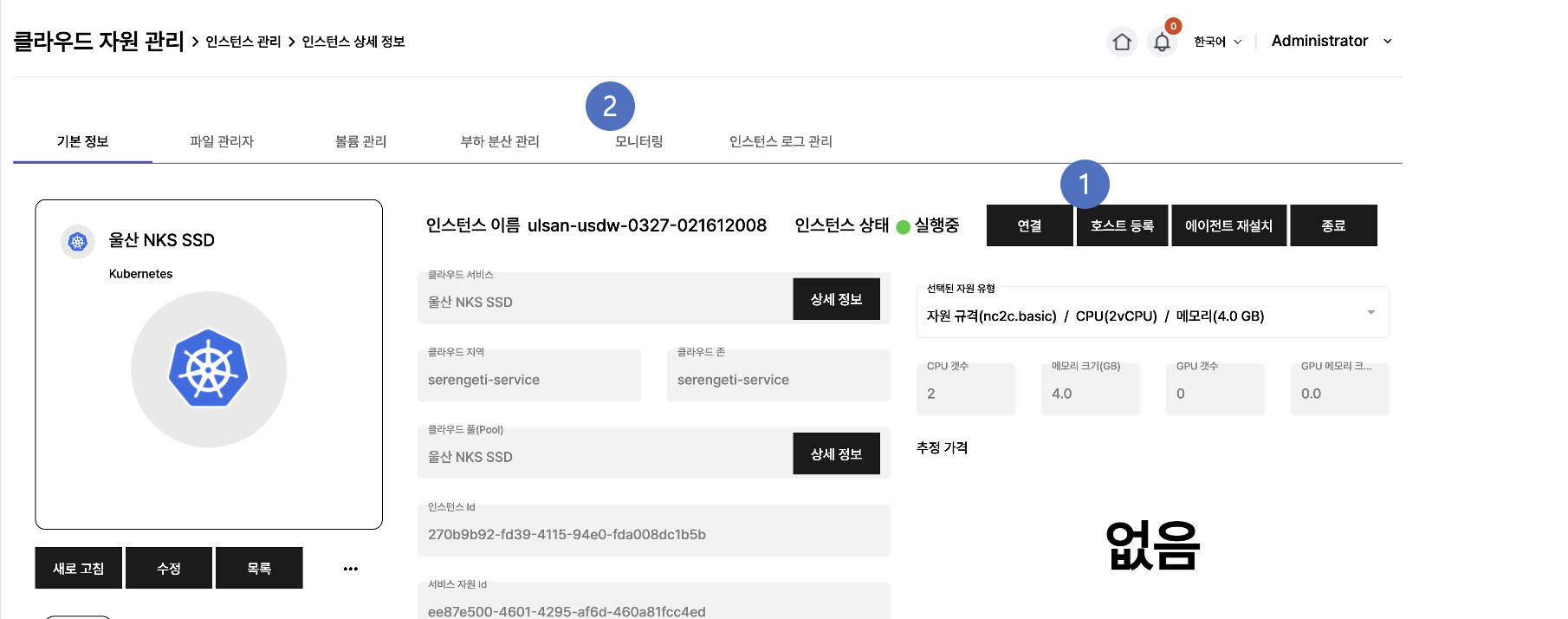The image size is (1568, 619).
Task: Click the home icon in header
Action: (1122, 42)
